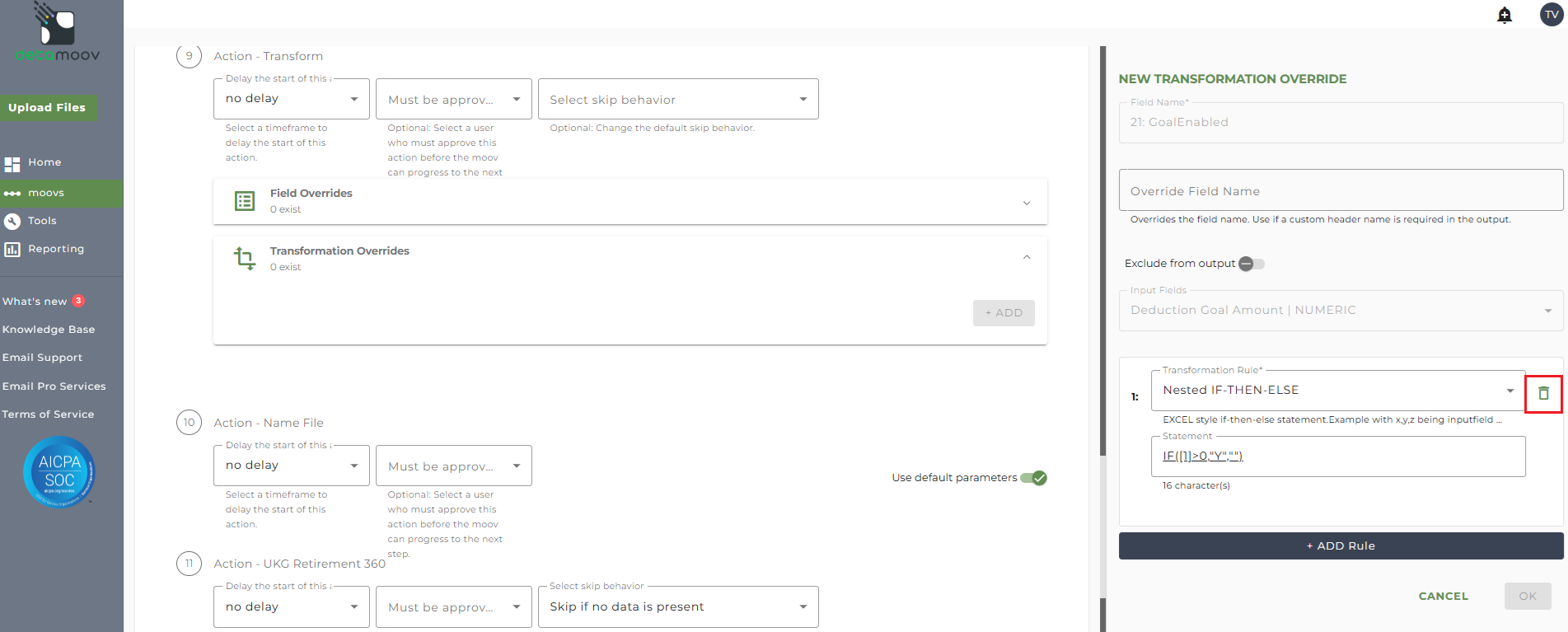Click the notification bell icon
The height and width of the screenshot is (632, 1568).
tap(1505, 15)
